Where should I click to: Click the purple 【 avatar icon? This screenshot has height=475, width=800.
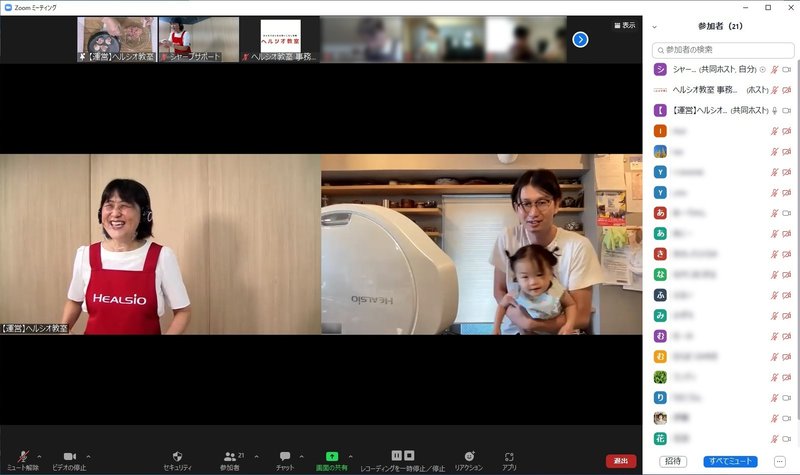(x=660, y=110)
